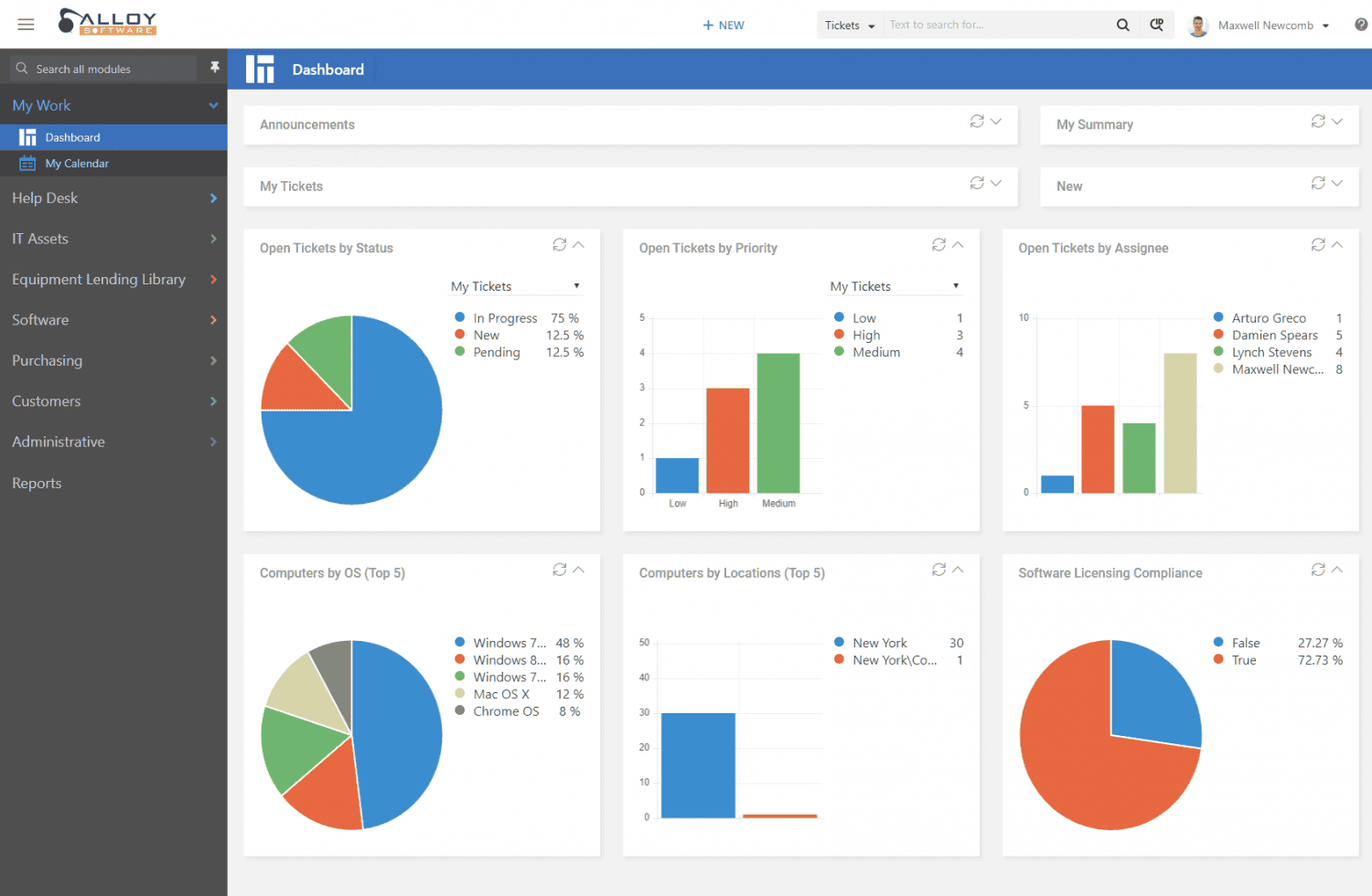Collapse the My Work sidebar section

tap(212, 105)
